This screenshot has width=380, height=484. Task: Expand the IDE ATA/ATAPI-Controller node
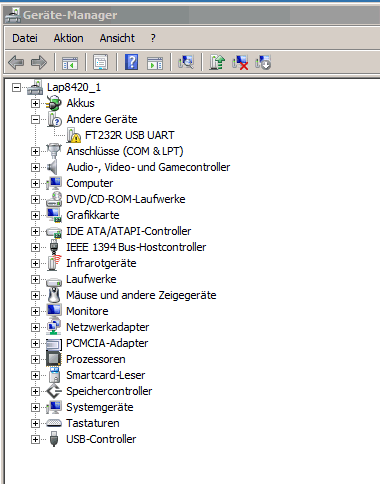click(35, 231)
